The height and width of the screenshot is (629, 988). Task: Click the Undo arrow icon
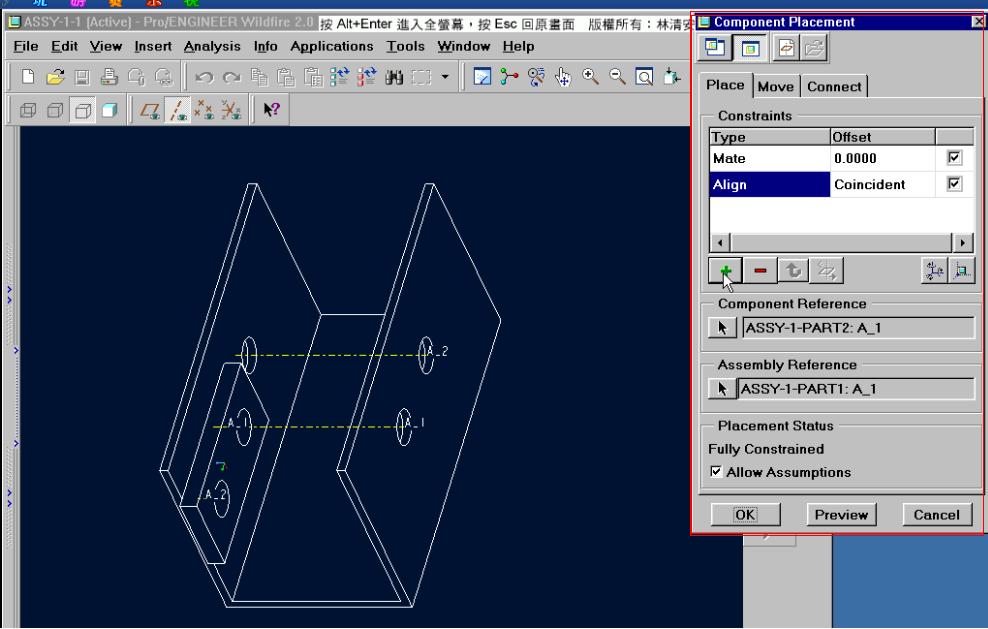(204, 77)
